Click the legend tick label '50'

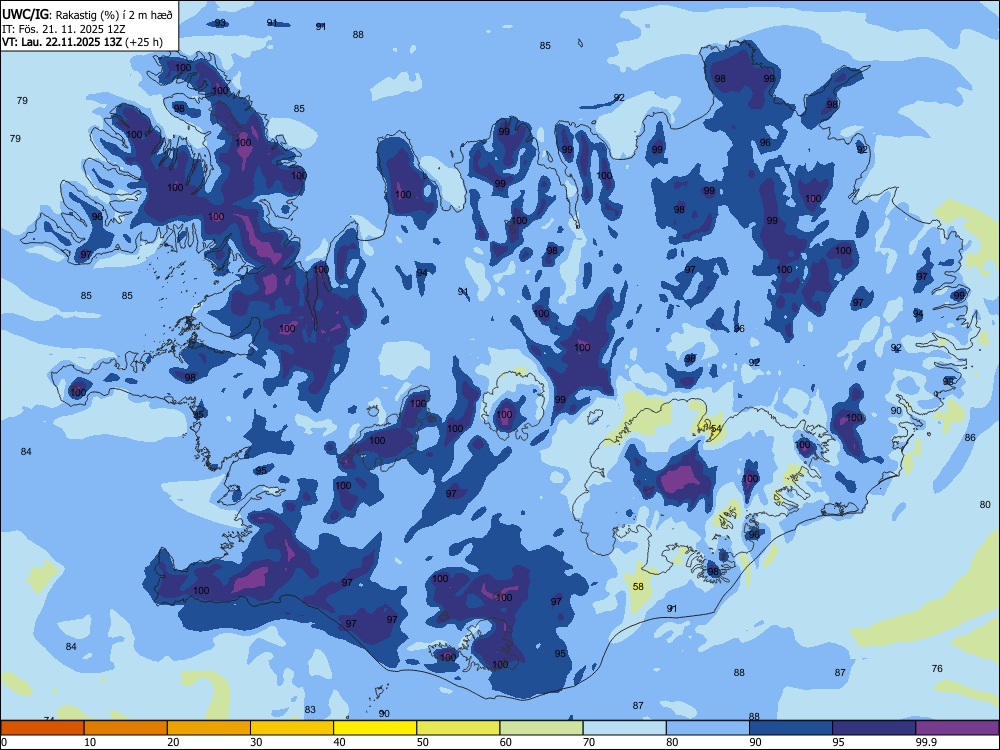pyautogui.click(x=423, y=742)
